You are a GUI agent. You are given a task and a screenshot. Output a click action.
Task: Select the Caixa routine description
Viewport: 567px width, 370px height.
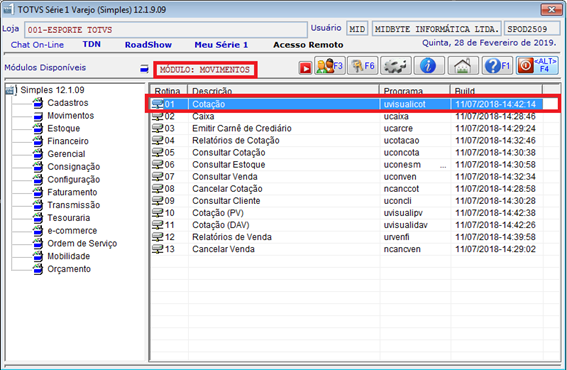pos(203,116)
